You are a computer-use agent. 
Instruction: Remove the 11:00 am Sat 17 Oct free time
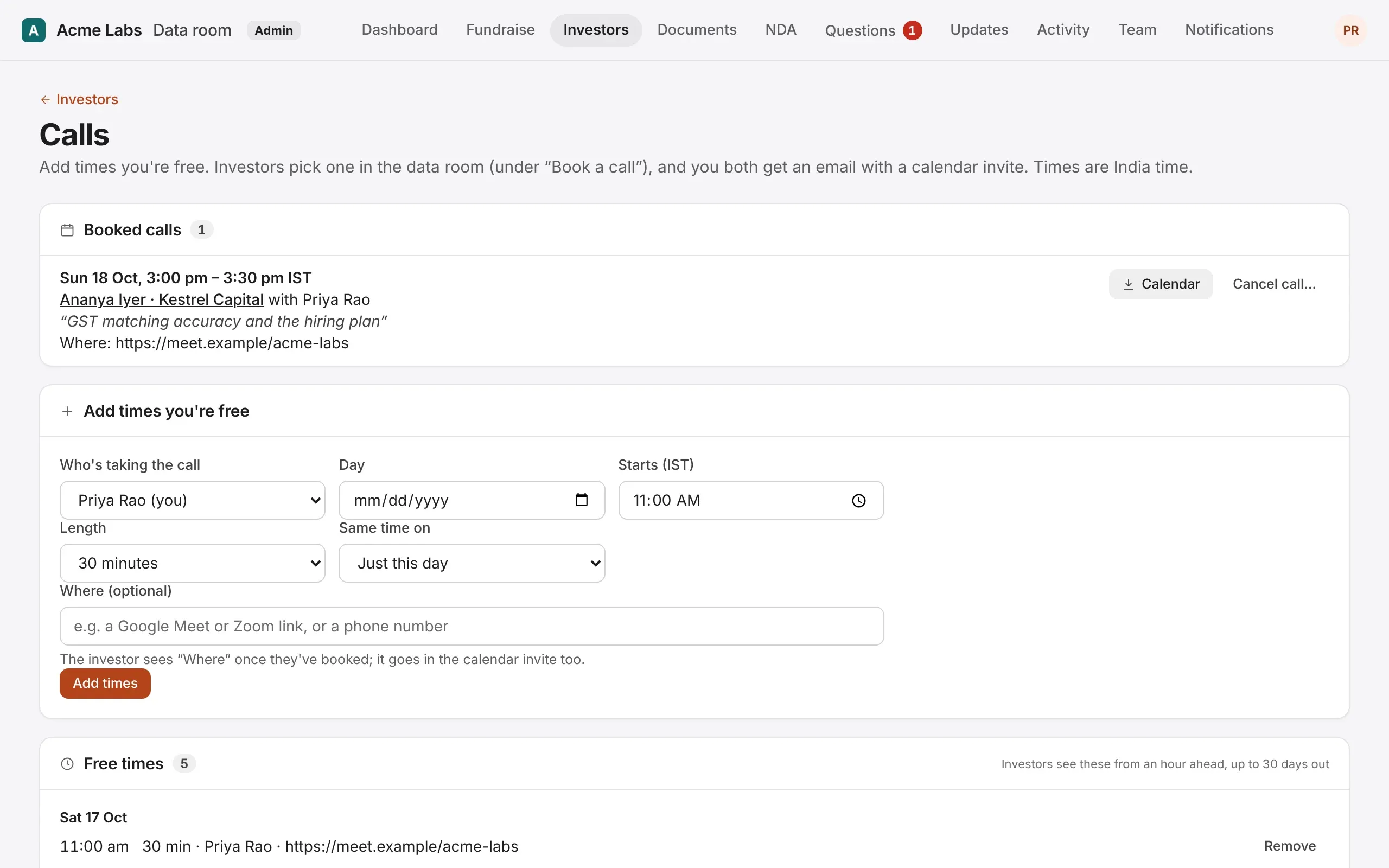point(1290,846)
